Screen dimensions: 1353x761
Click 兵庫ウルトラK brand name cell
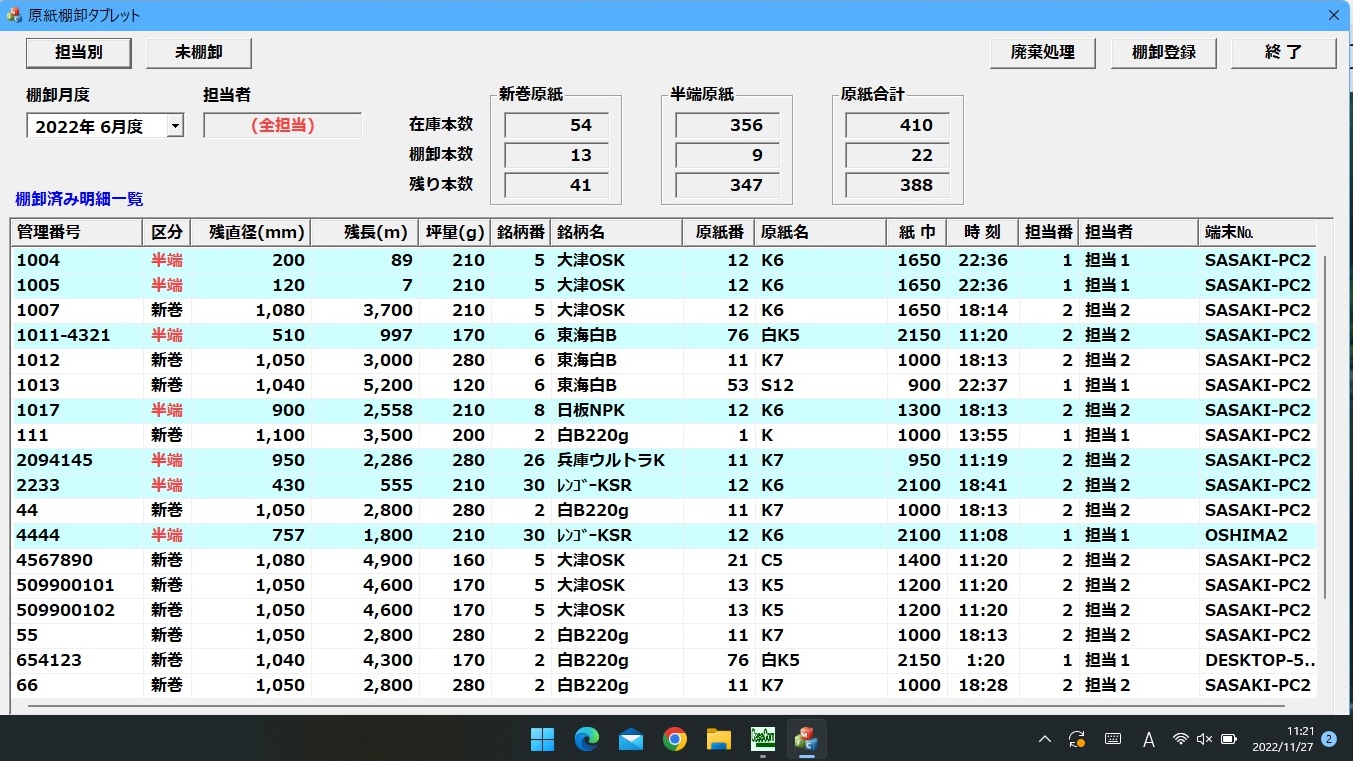pyautogui.click(x=616, y=460)
